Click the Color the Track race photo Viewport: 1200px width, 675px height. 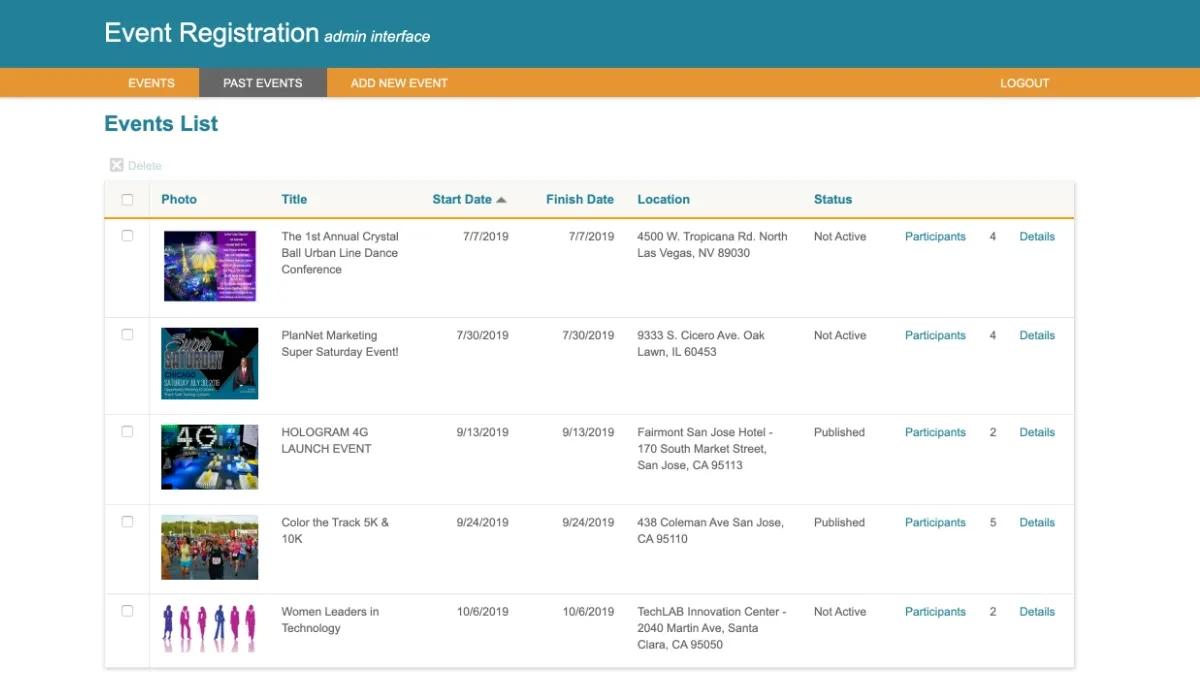coord(210,547)
